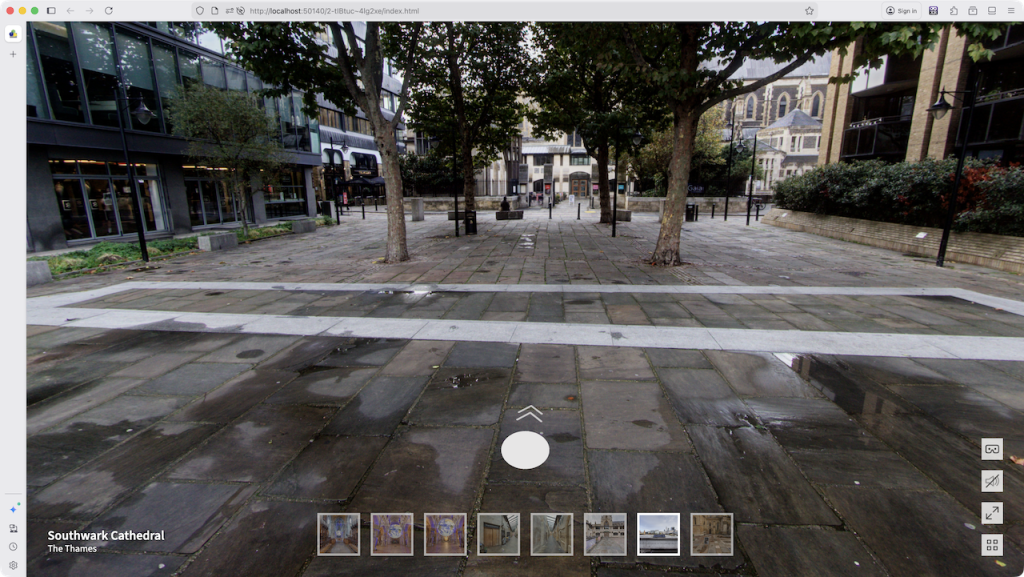Screen dimensions: 1024x577
Task: Go back to the previous page
Action: pos(70,11)
